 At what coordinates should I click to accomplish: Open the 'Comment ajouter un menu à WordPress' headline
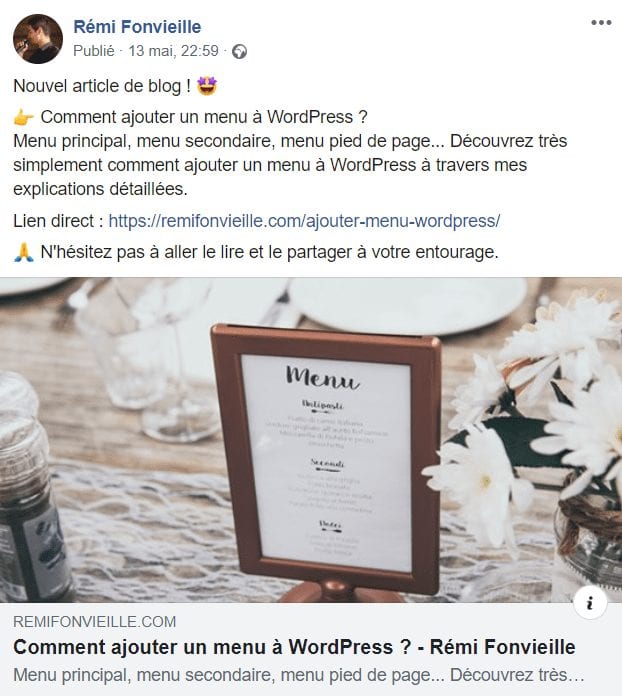294,647
